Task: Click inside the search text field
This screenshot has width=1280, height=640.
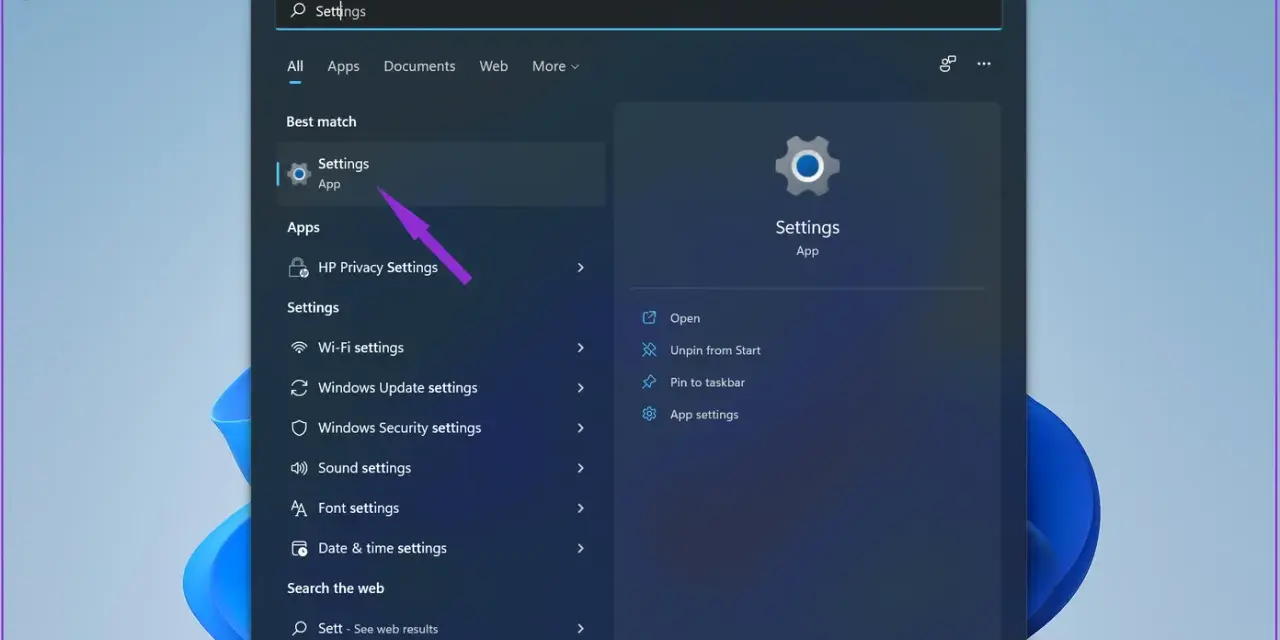Action: click(638, 12)
